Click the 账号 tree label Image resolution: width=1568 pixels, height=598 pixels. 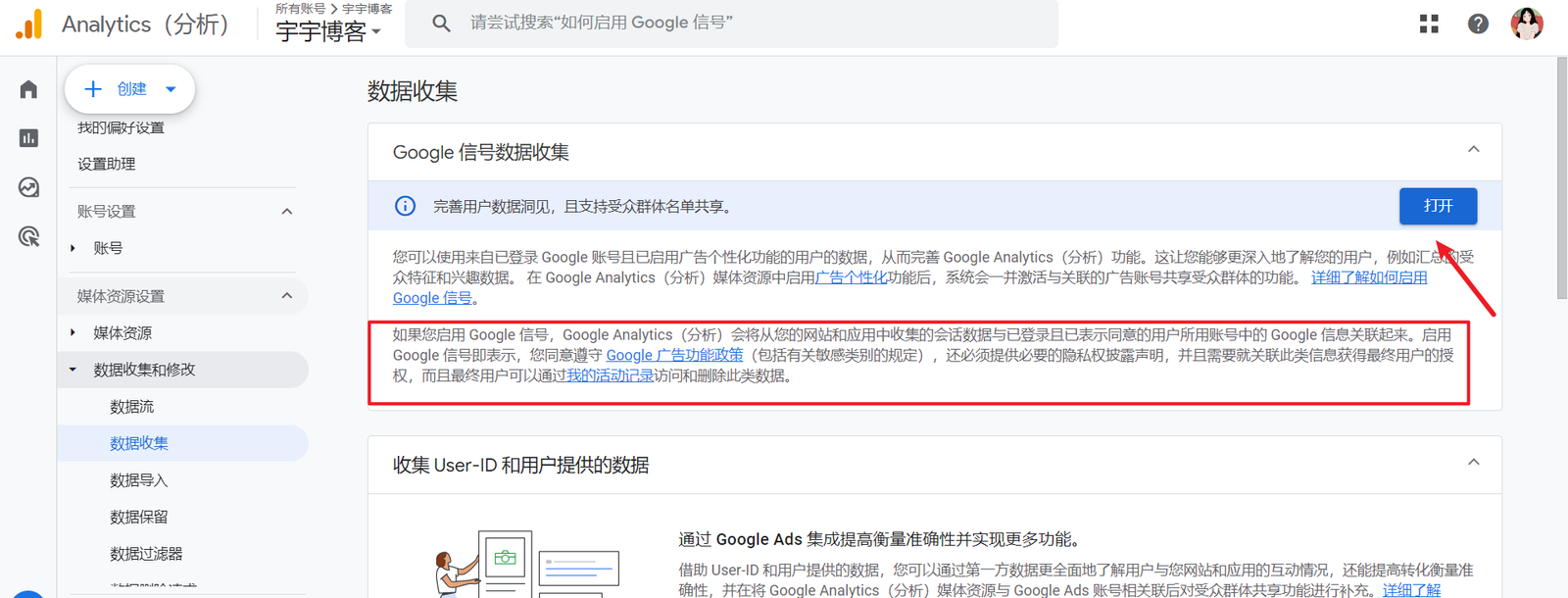click(108, 248)
